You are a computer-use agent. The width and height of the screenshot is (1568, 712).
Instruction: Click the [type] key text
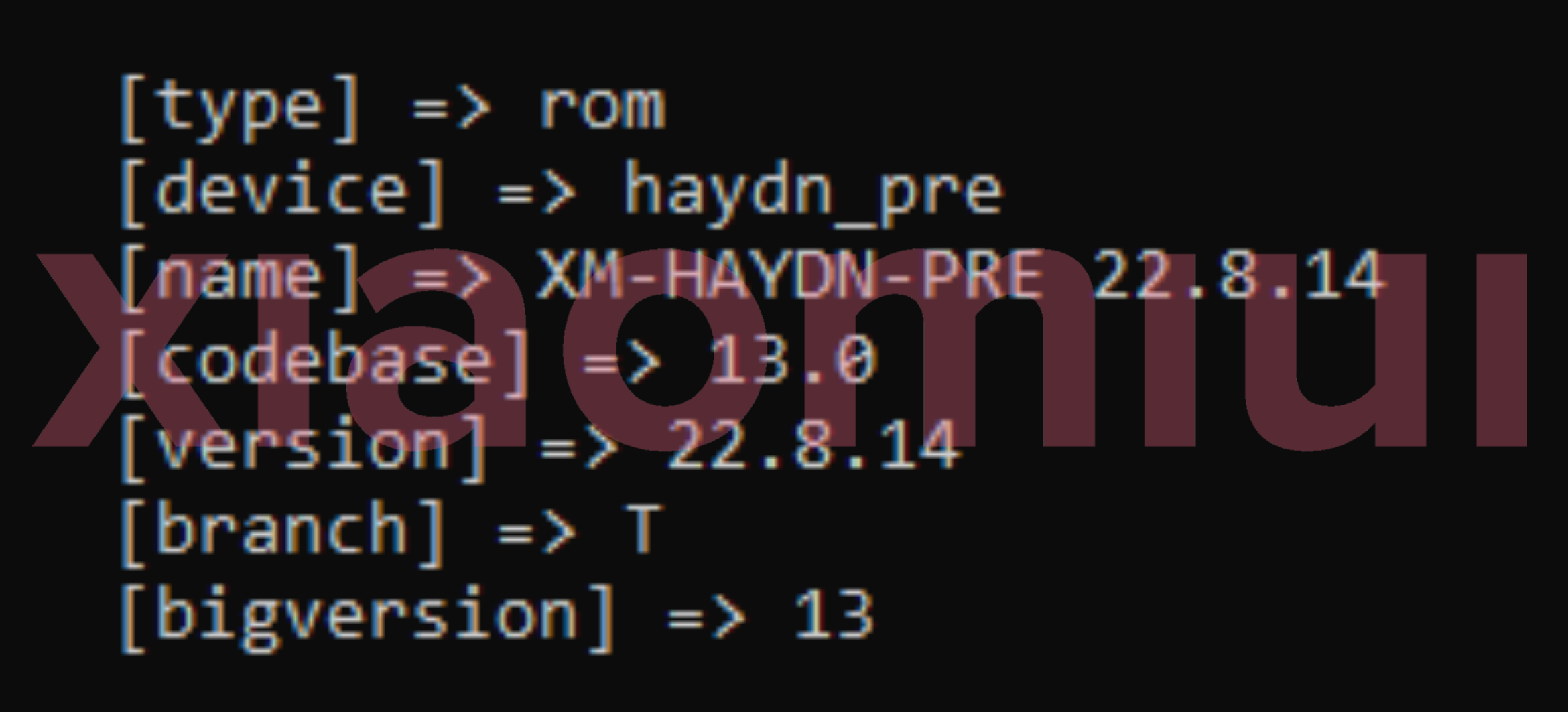click(240, 109)
